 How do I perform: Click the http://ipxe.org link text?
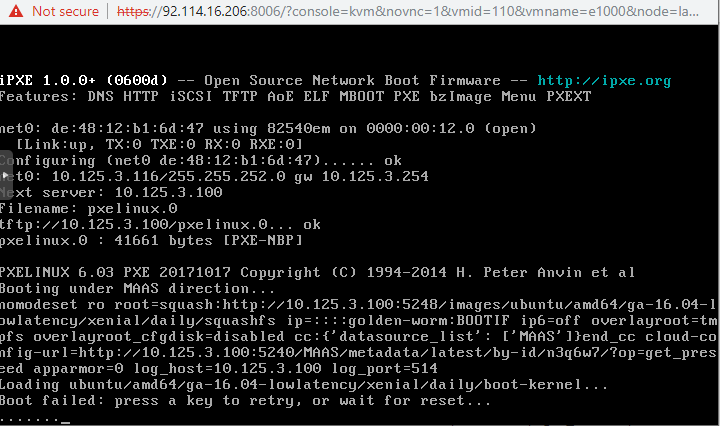pos(604,80)
